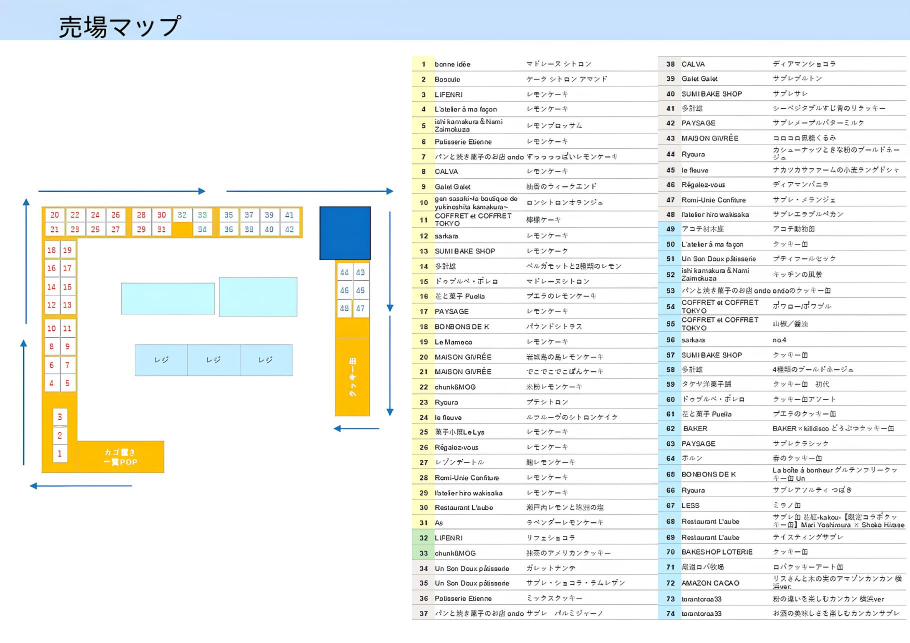Click Restaurant L'aube in row 30
Image resolution: width=910 pixels, height=643 pixels.
tap(464, 508)
